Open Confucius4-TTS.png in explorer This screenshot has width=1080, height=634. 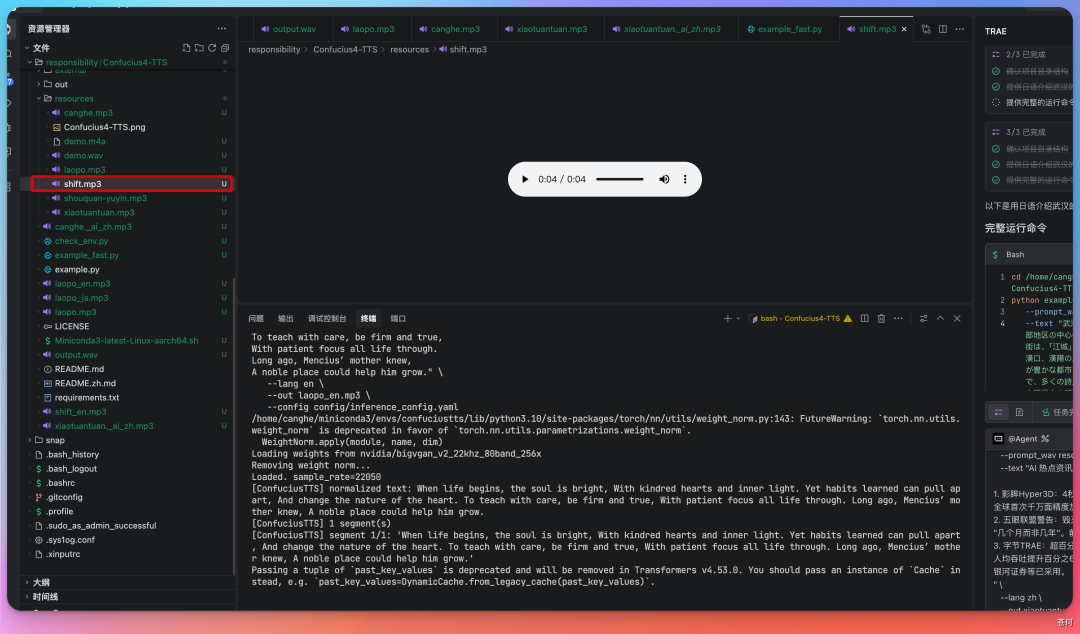point(105,127)
